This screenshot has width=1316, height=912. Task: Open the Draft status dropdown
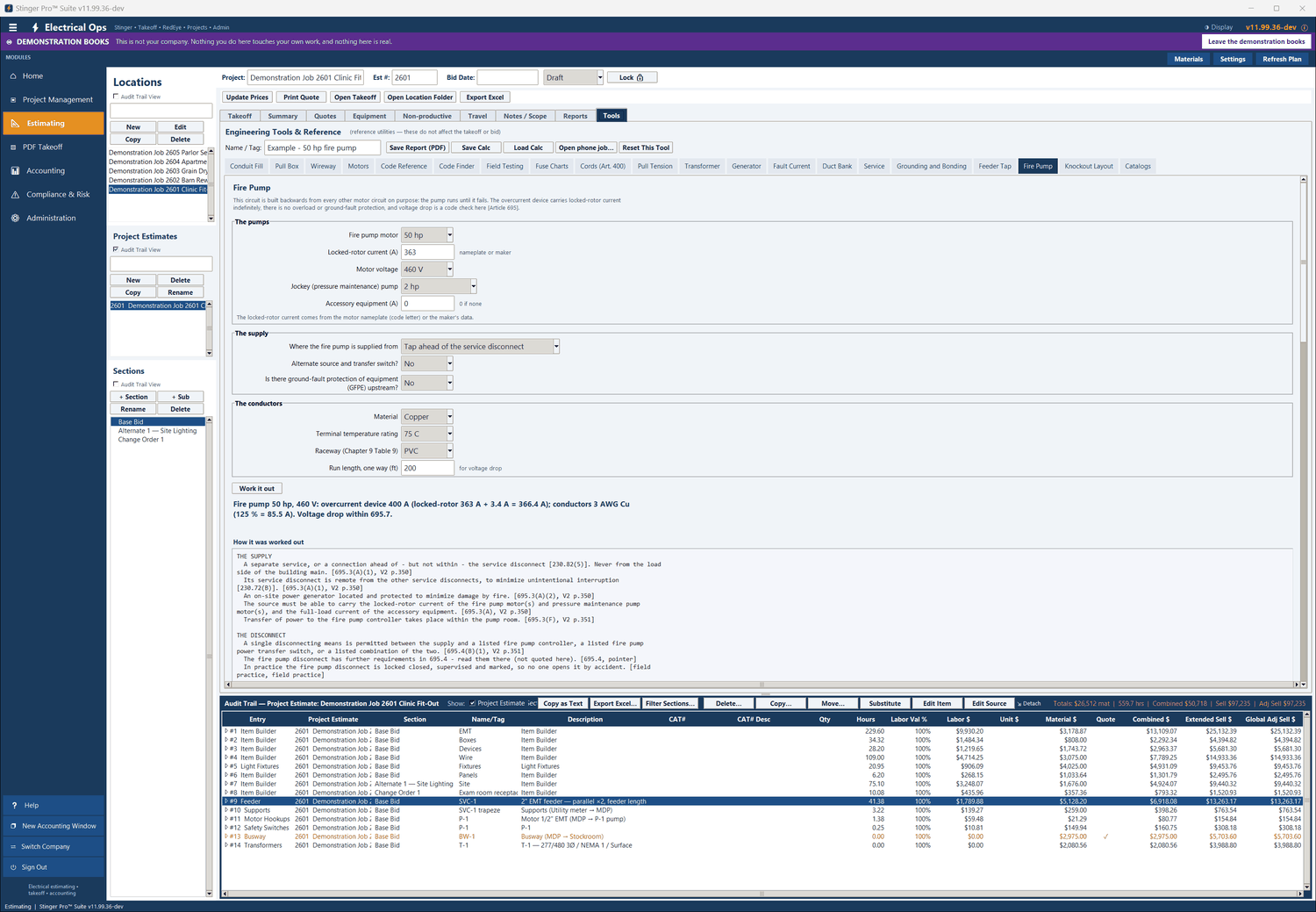point(600,77)
